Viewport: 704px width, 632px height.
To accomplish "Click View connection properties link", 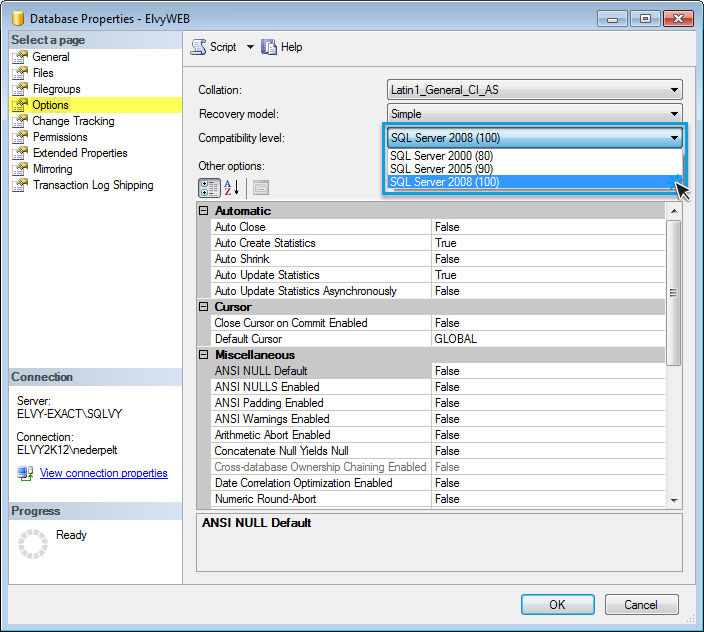I will point(104,473).
